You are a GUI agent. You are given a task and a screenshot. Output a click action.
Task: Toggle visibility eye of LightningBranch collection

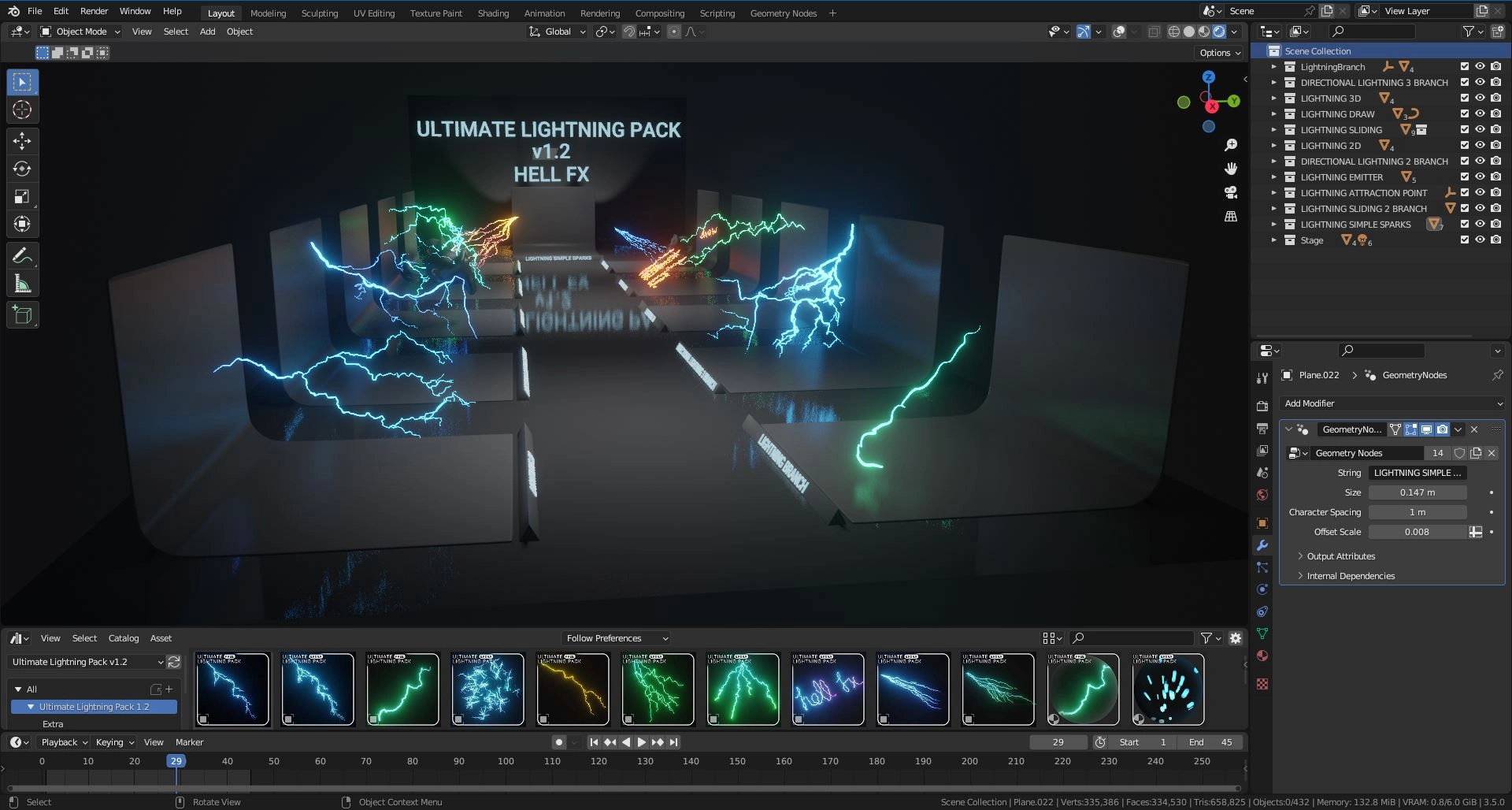1480,67
